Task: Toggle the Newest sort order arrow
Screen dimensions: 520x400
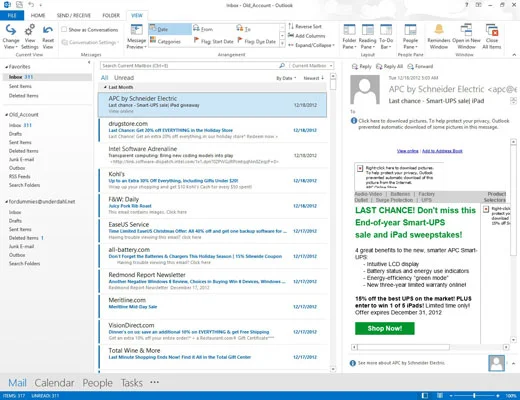Action: point(314,78)
